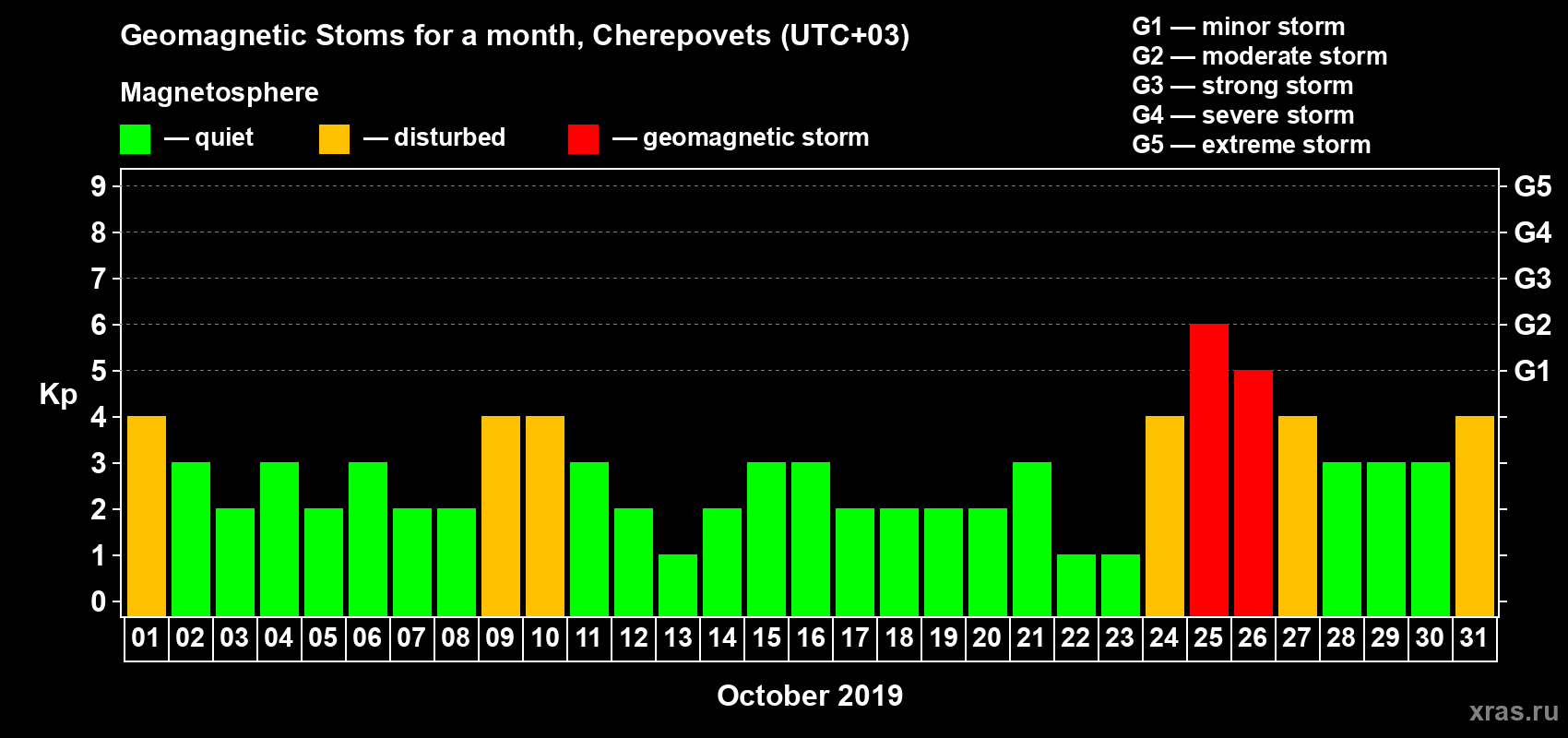
Task: Select the orange bar for October 01
Action: 147,517
